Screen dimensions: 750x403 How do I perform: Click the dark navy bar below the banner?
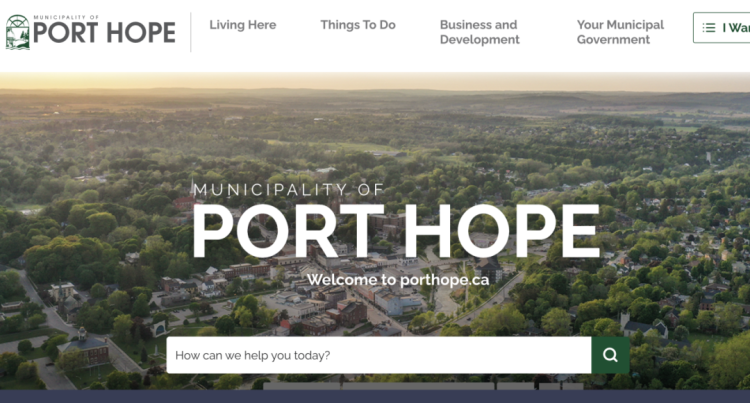pos(375,396)
